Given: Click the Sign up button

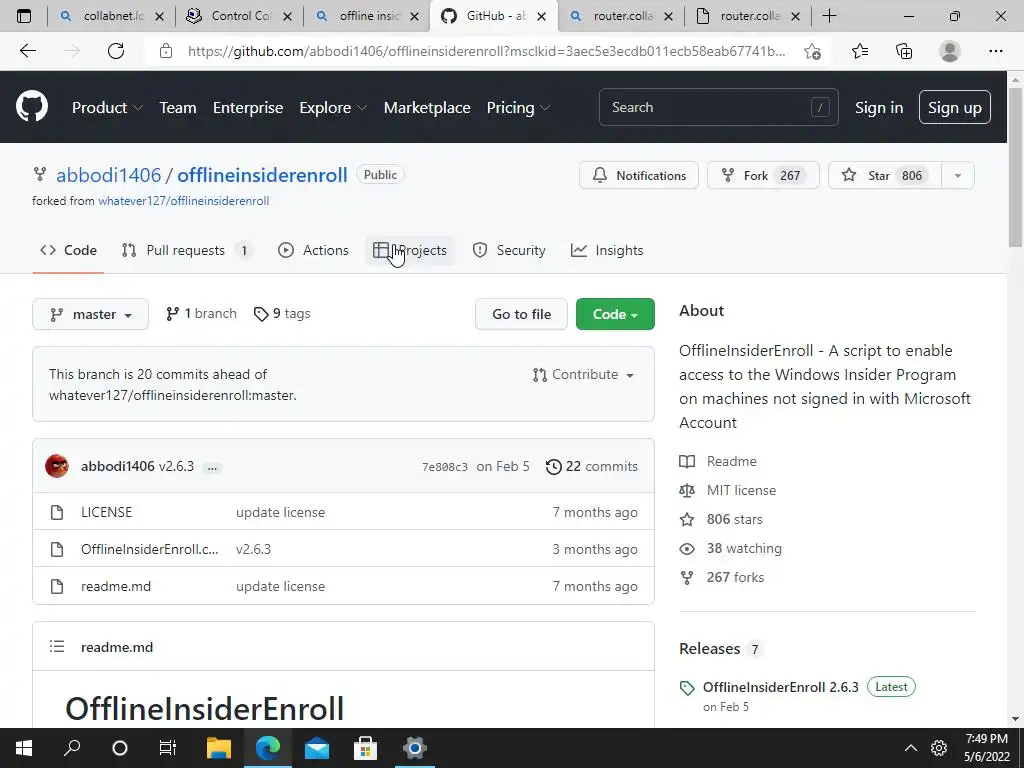Looking at the screenshot, I should pos(954,107).
